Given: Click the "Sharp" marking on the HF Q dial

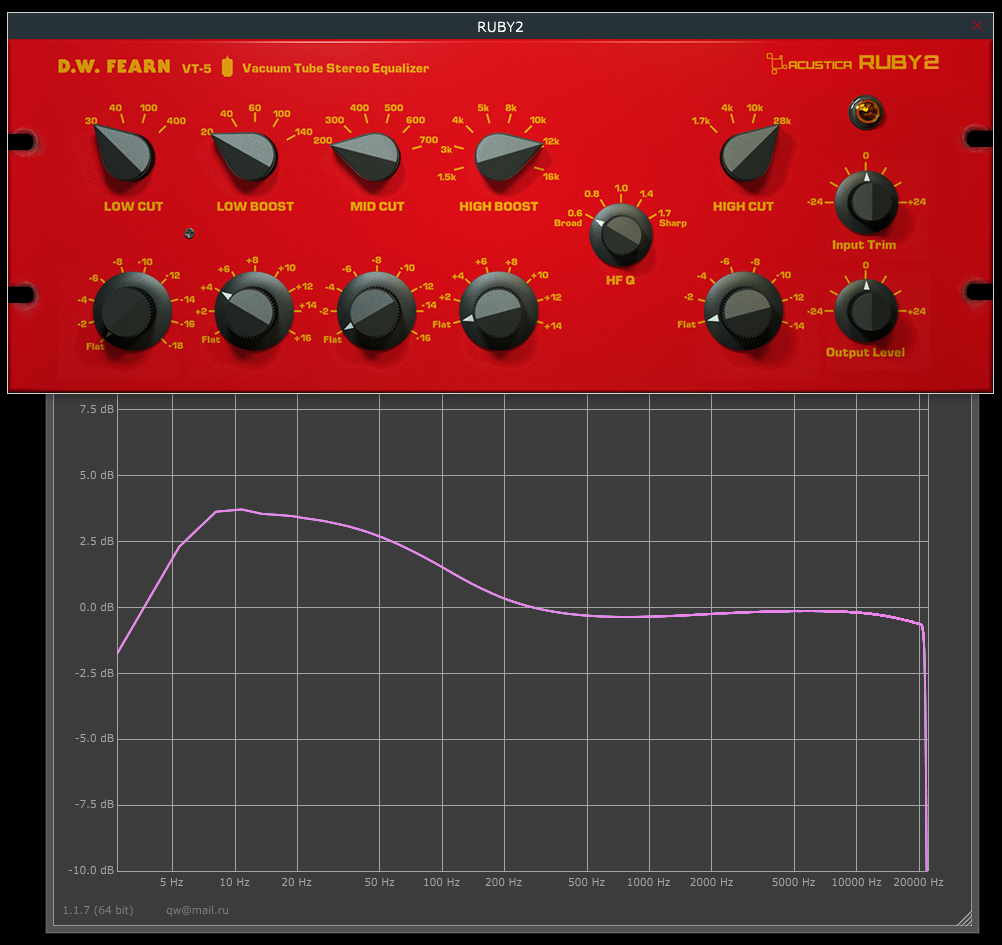Looking at the screenshot, I should click(673, 223).
